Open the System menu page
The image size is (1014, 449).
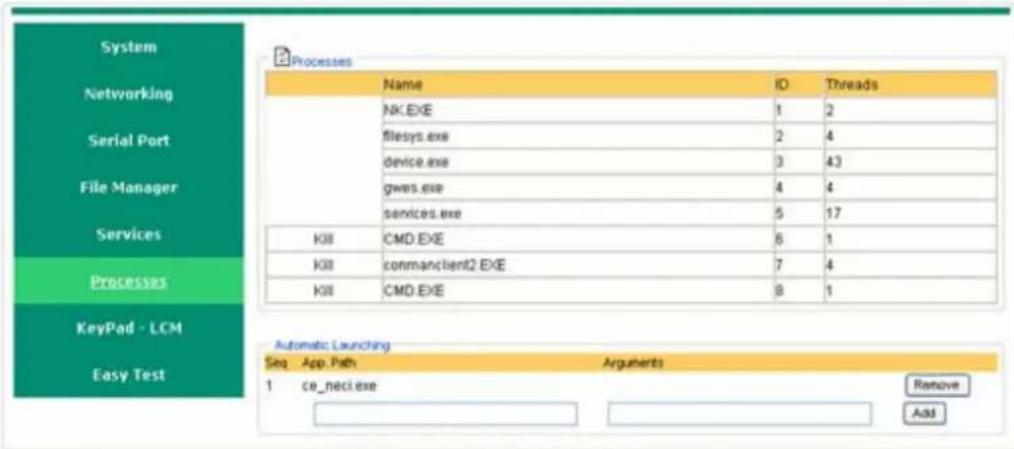pyautogui.click(x=129, y=47)
